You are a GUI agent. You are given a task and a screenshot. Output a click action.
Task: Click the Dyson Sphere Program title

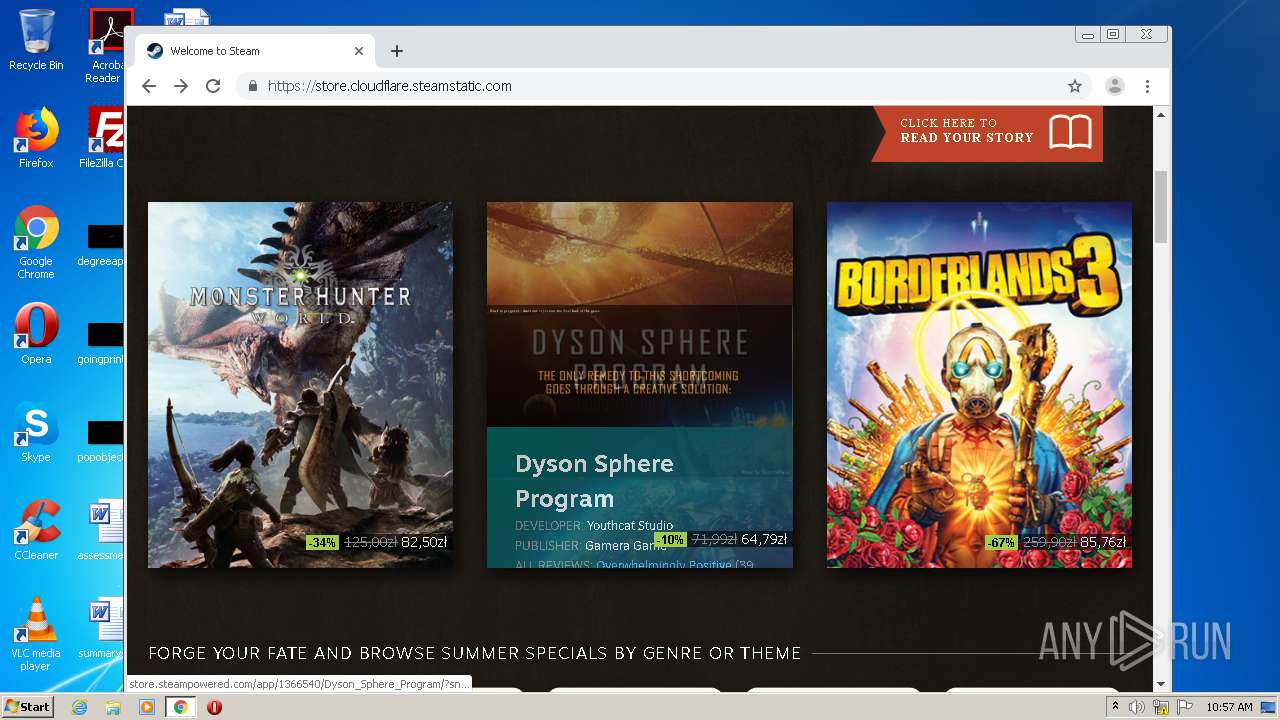click(594, 481)
